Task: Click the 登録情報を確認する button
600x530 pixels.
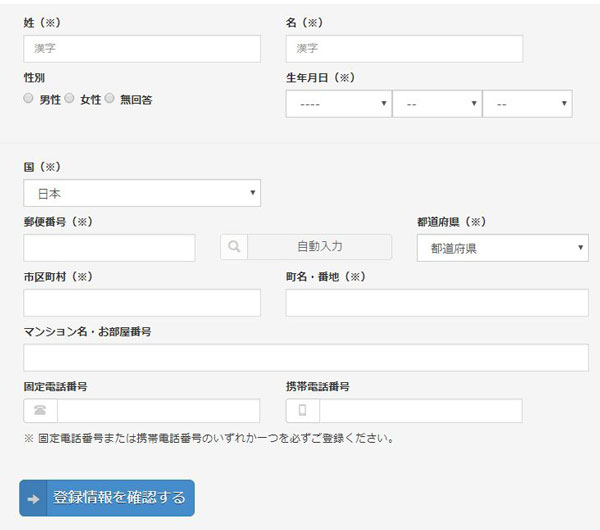Action: (x=107, y=498)
